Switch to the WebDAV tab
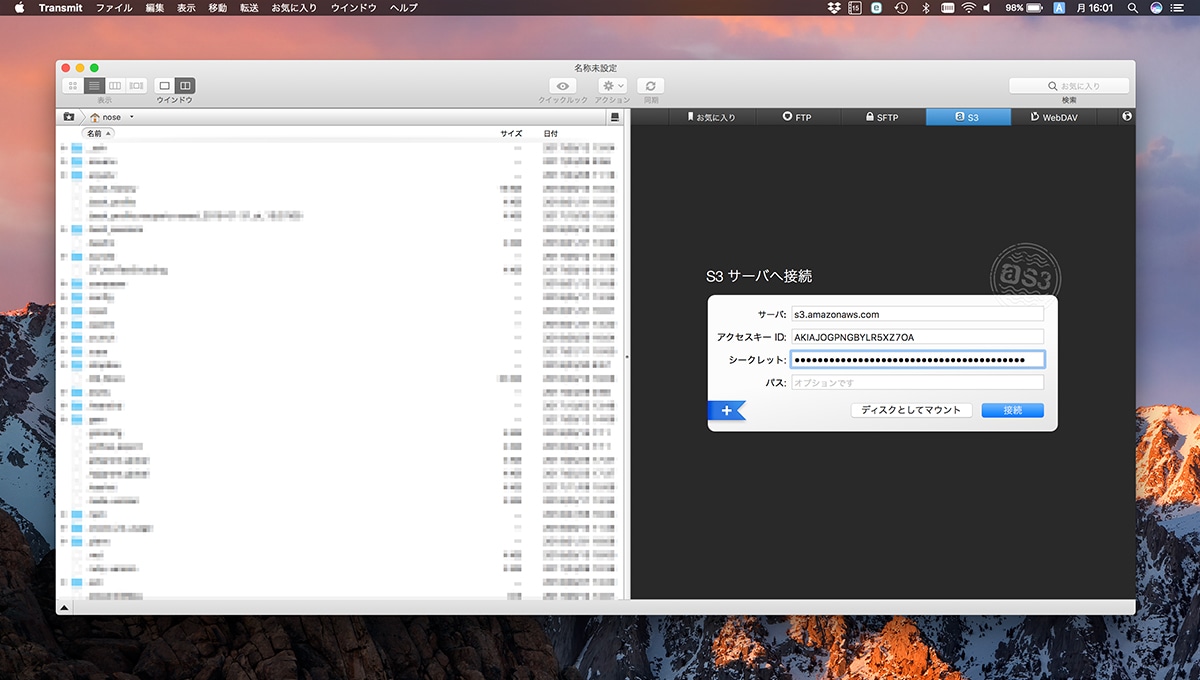Screen dimensions: 1200x680 point(1053,117)
